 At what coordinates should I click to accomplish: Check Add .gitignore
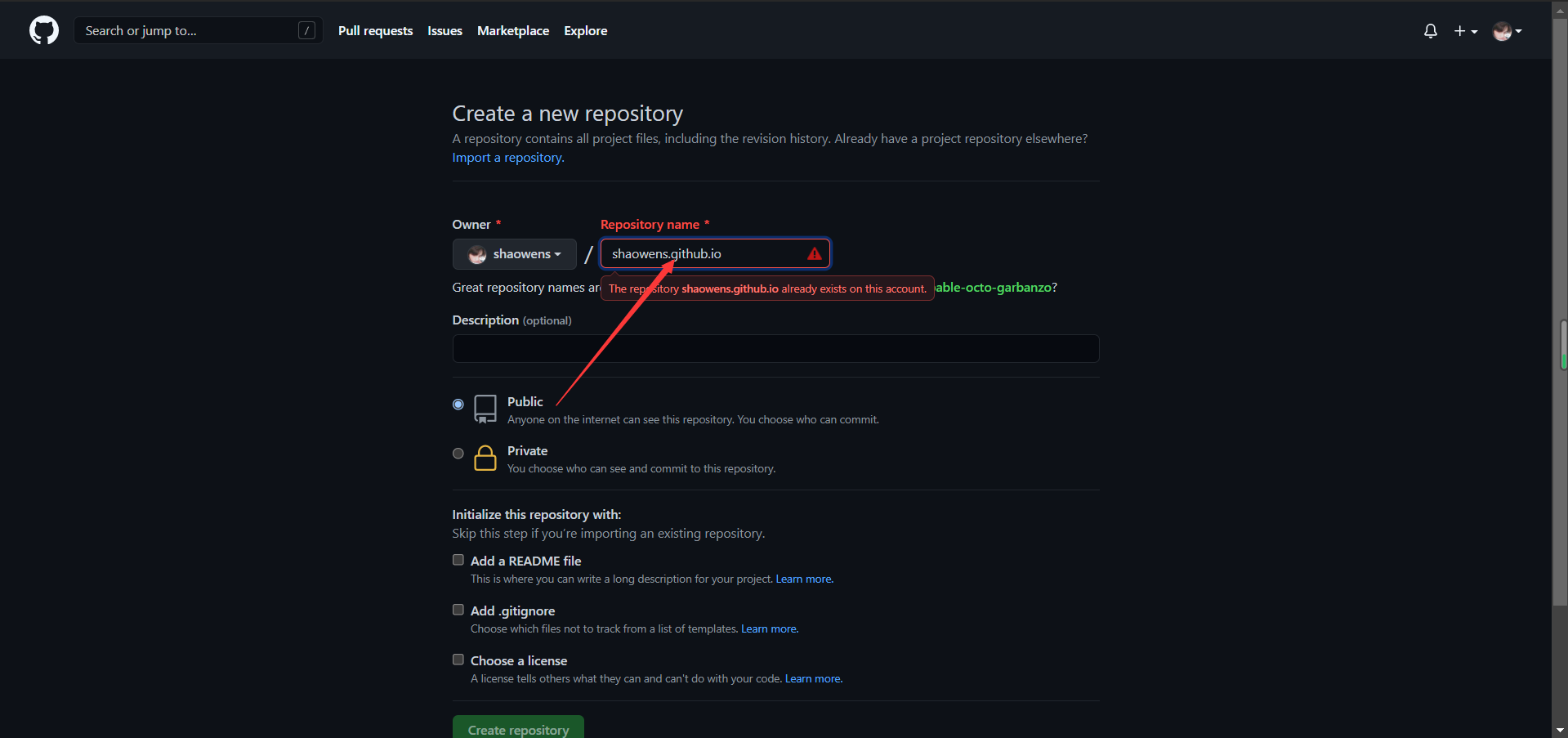(458, 610)
